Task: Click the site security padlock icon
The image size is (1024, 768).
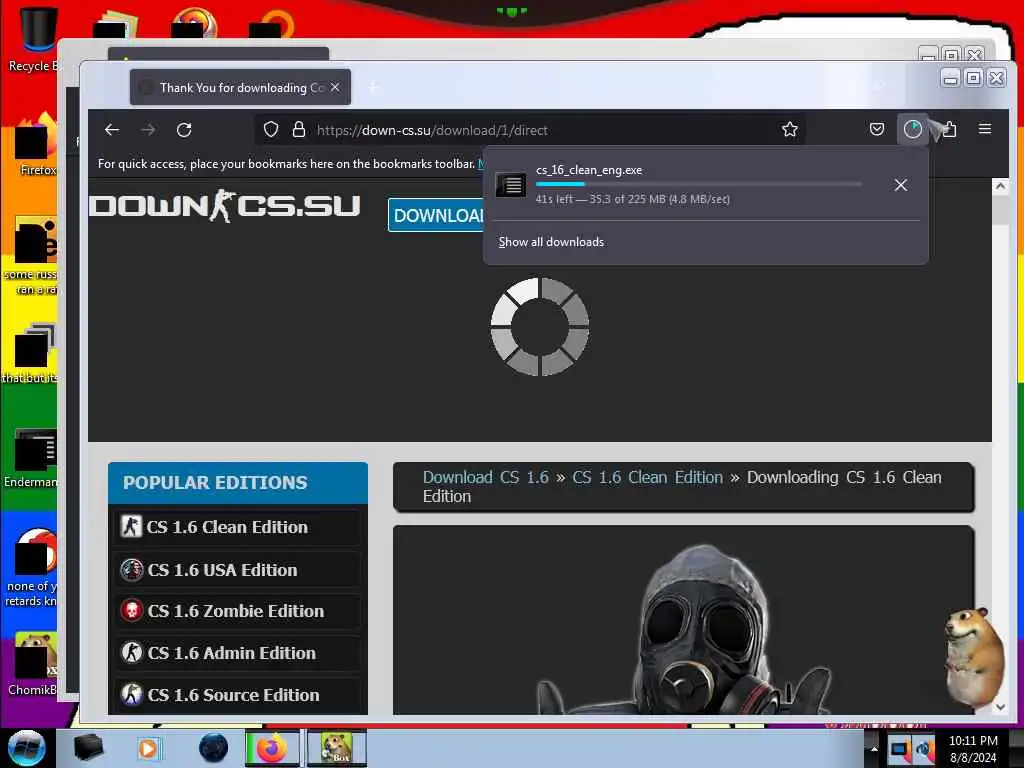Action: coord(299,130)
